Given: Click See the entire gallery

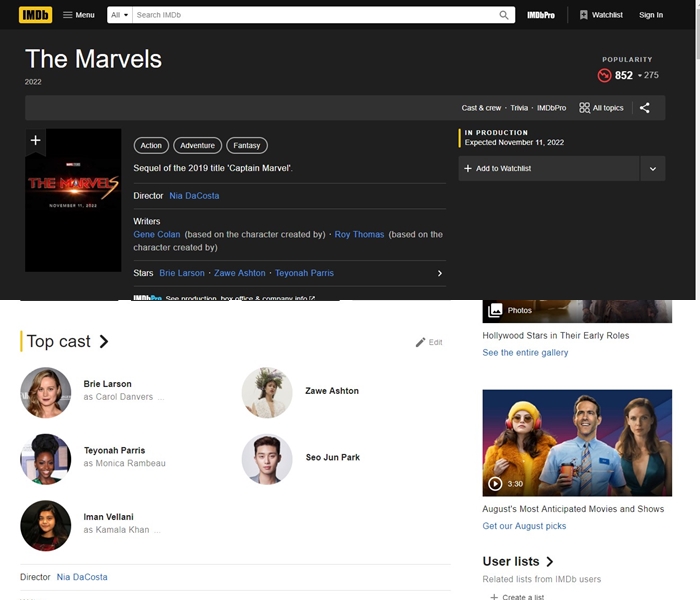Looking at the screenshot, I should (525, 353).
